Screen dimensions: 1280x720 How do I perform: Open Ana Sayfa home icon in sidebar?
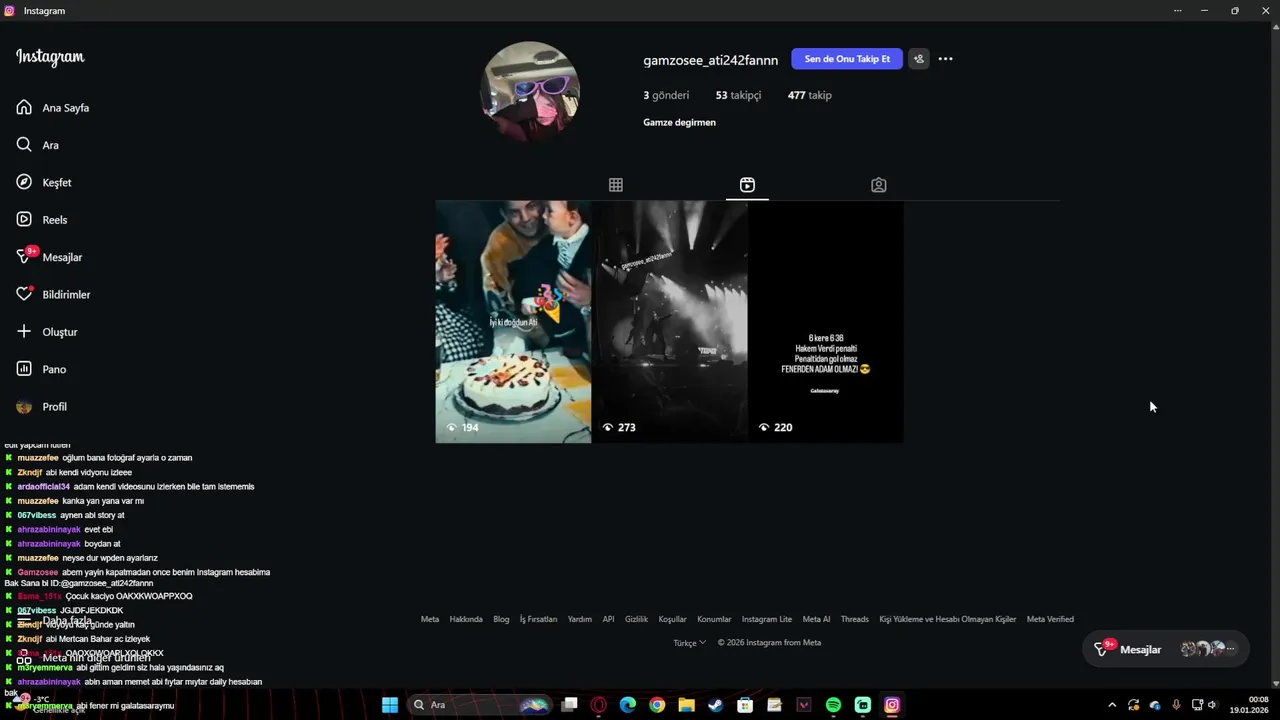[24, 107]
